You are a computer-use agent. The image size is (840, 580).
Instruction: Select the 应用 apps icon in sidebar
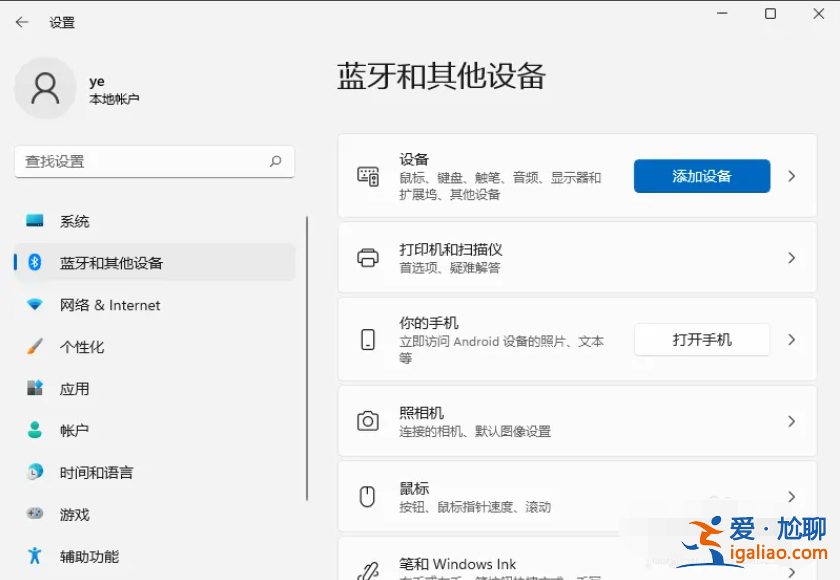33,389
